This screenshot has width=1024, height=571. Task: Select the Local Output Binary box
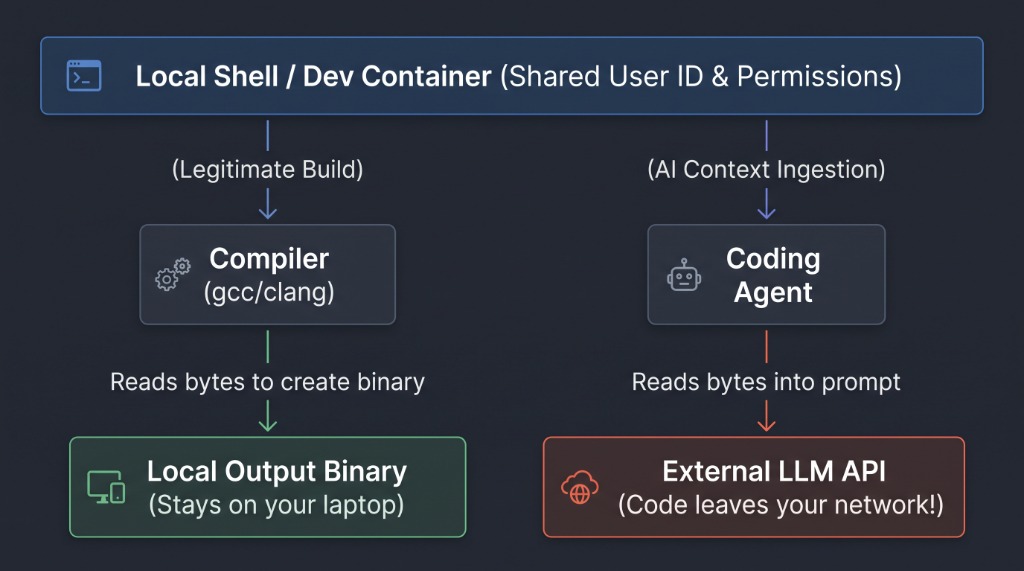click(x=268, y=487)
